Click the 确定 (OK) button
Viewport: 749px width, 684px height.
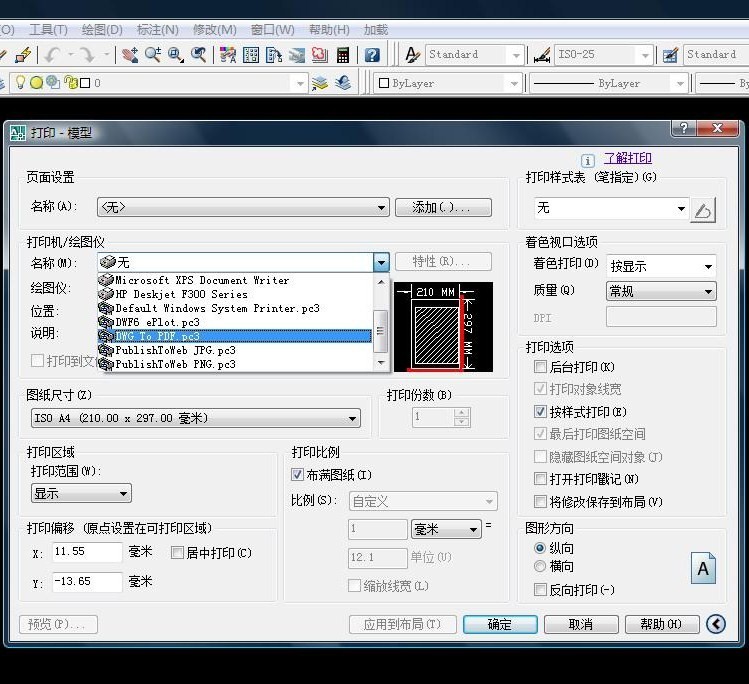pos(500,624)
